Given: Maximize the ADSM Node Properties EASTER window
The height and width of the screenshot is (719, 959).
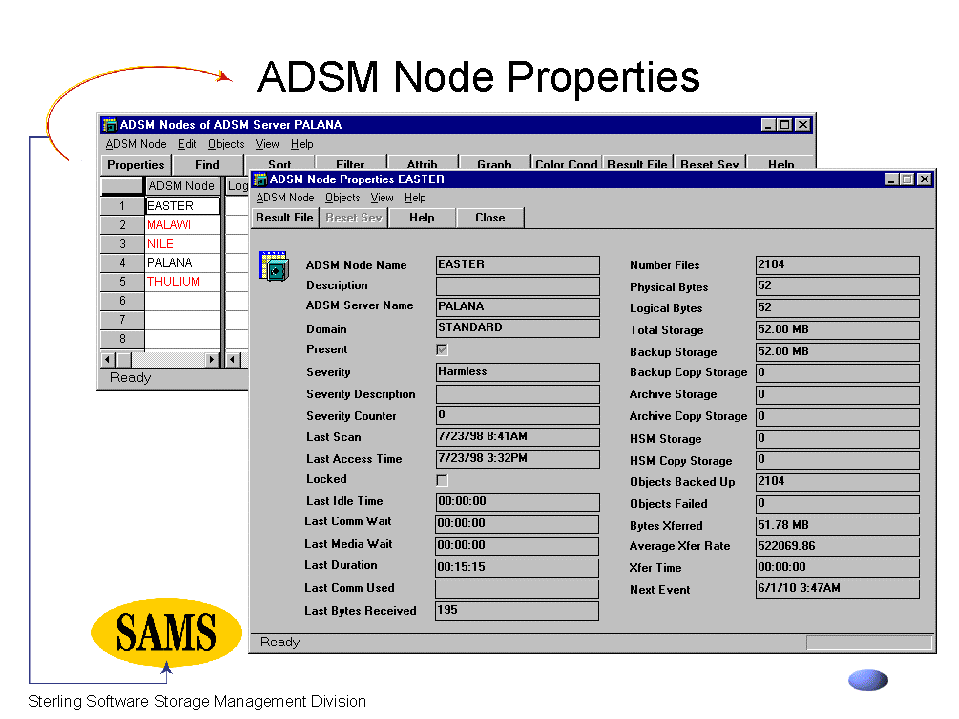Looking at the screenshot, I should click(907, 179).
